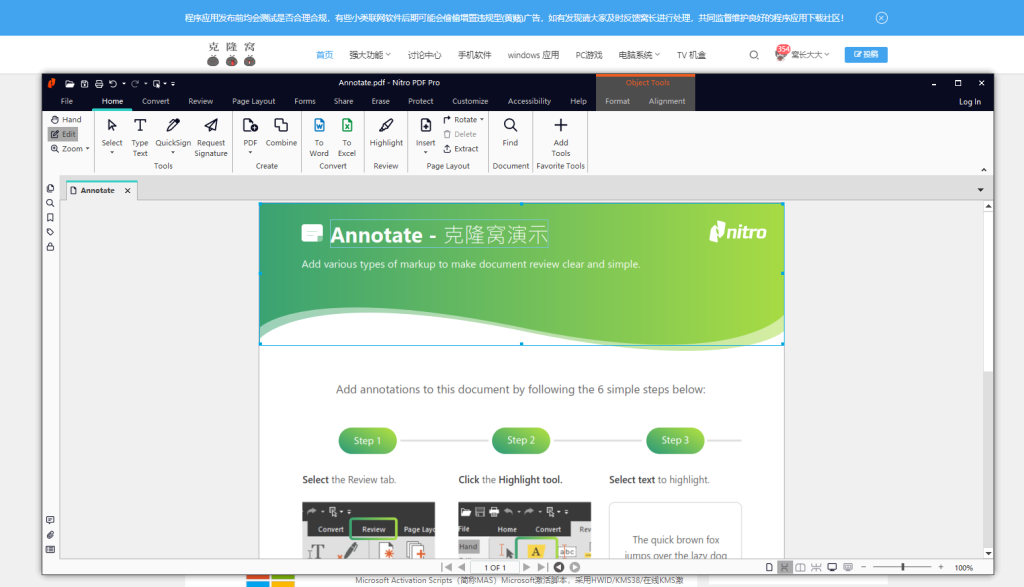1024x587 pixels.
Task: Click Extract pages in Page Layout group
Action: tap(461, 149)
